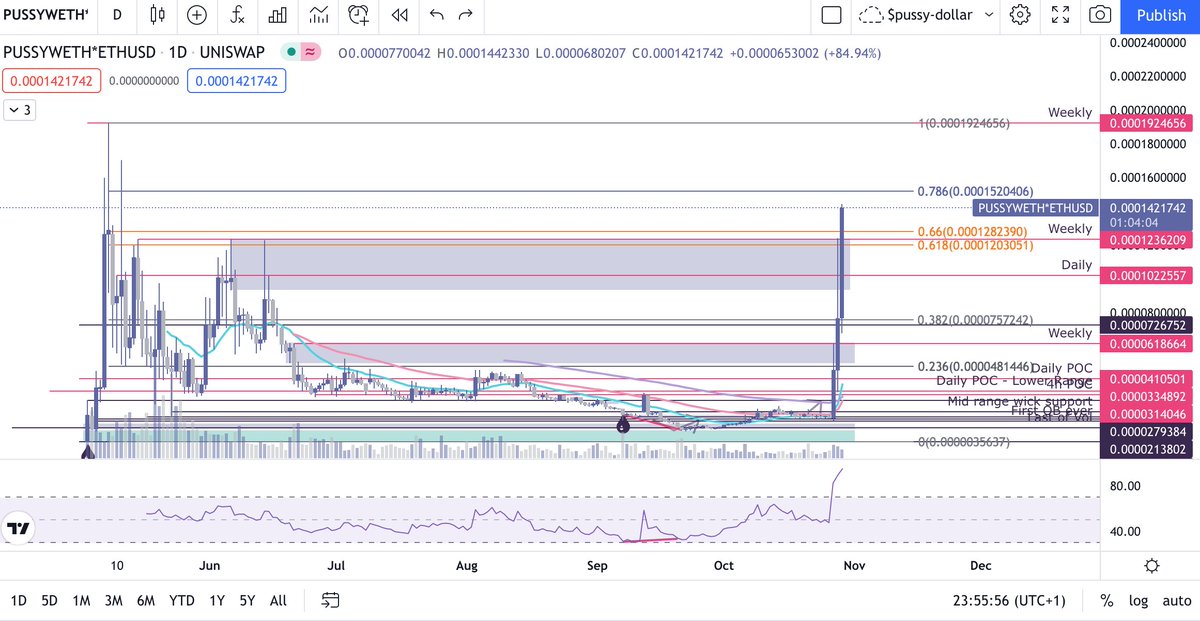Select the YTD date range
Viewport: 1200px width, 621px height.
[181, 601]
